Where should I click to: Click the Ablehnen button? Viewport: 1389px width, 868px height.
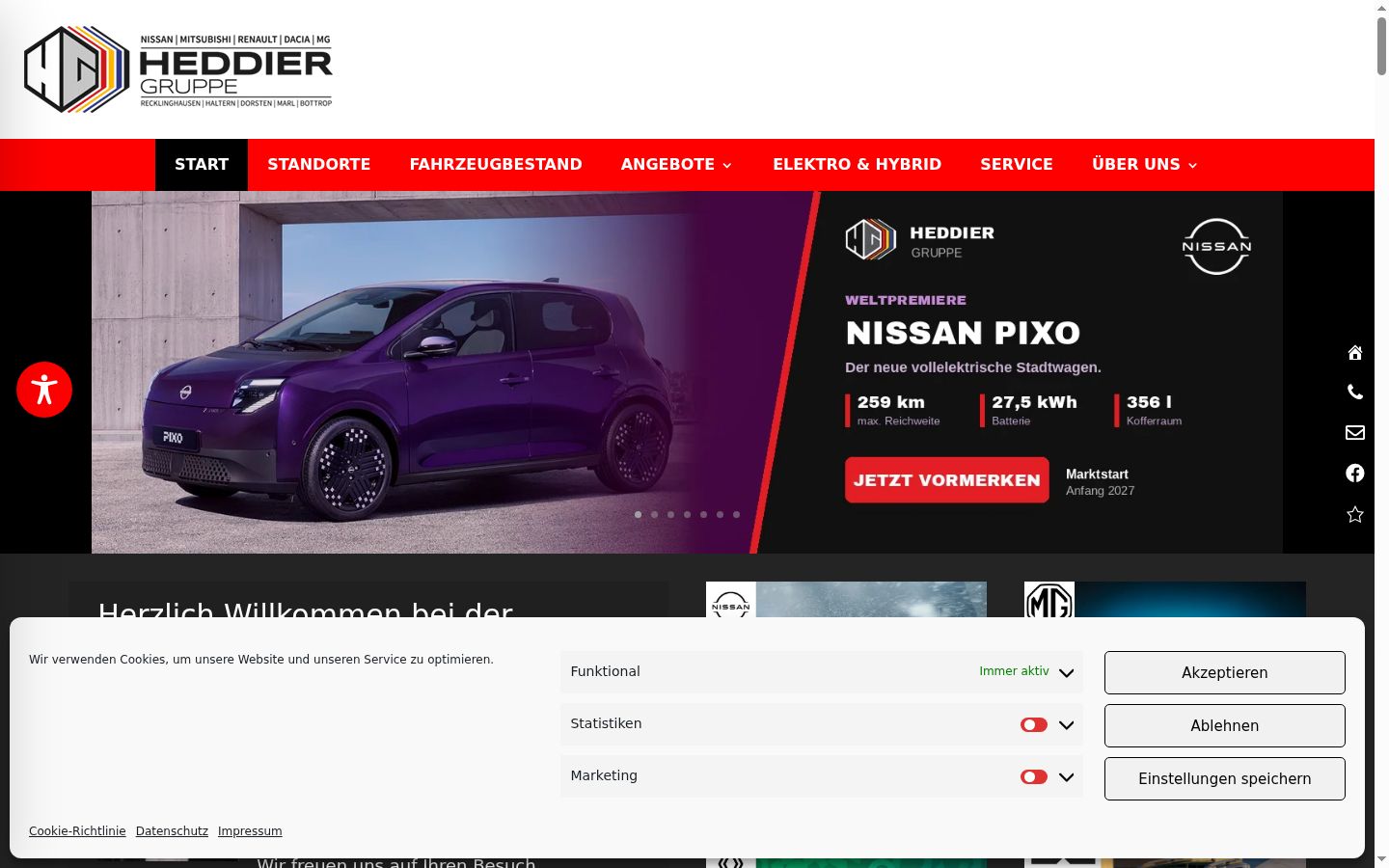[1225, 725]
